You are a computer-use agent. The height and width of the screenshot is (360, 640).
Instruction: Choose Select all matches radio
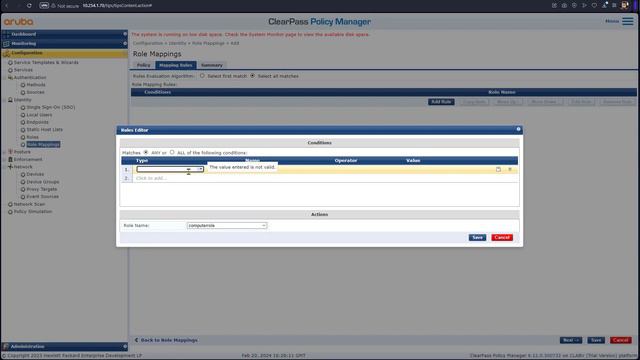pyautogui.click(x=253, y=76)
